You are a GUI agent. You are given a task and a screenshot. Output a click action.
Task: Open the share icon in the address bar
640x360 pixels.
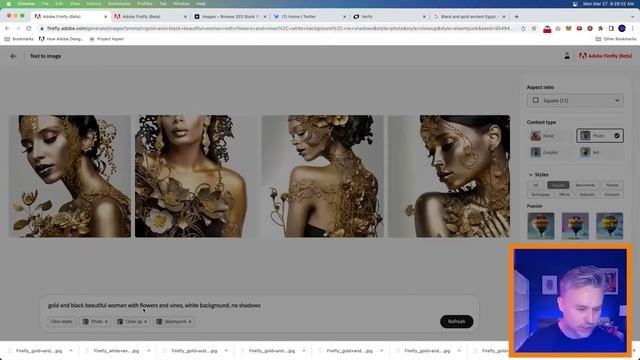pyautogui.click(x=523, y=29)
